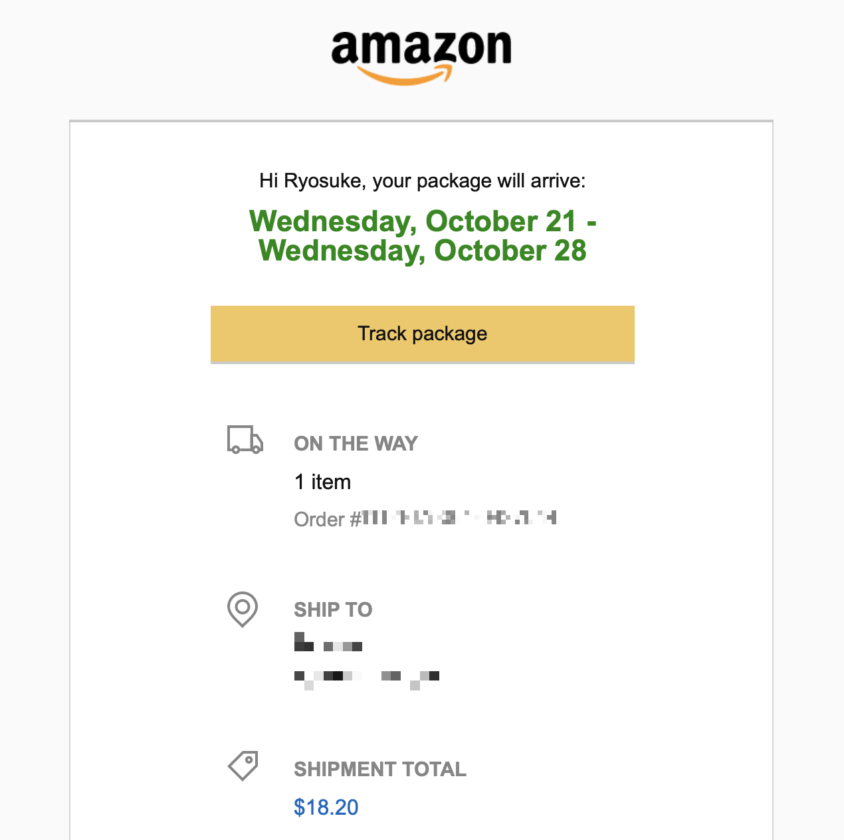Viewport: 844px width, 840px height.
Task: Click the 1 item text
Action: pyautogui.click(x=322, y=482)
